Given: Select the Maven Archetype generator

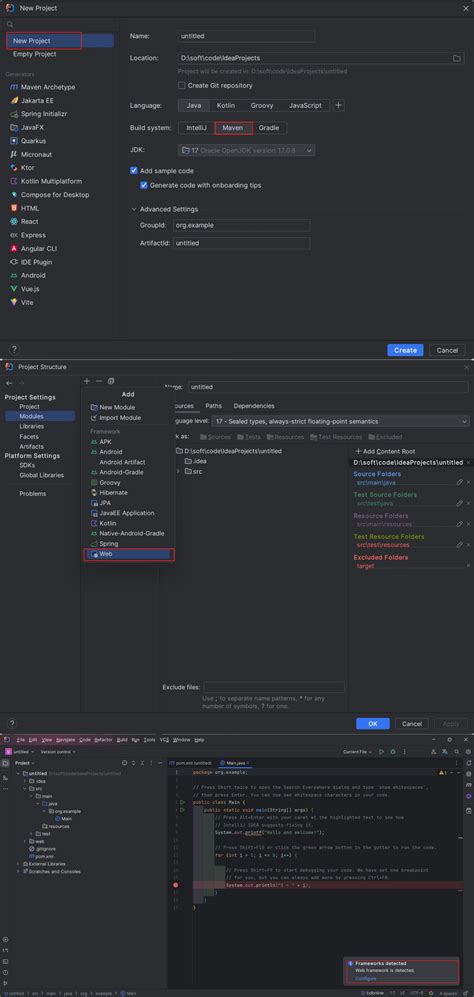Looking at the screenshot, I should 42,87.
